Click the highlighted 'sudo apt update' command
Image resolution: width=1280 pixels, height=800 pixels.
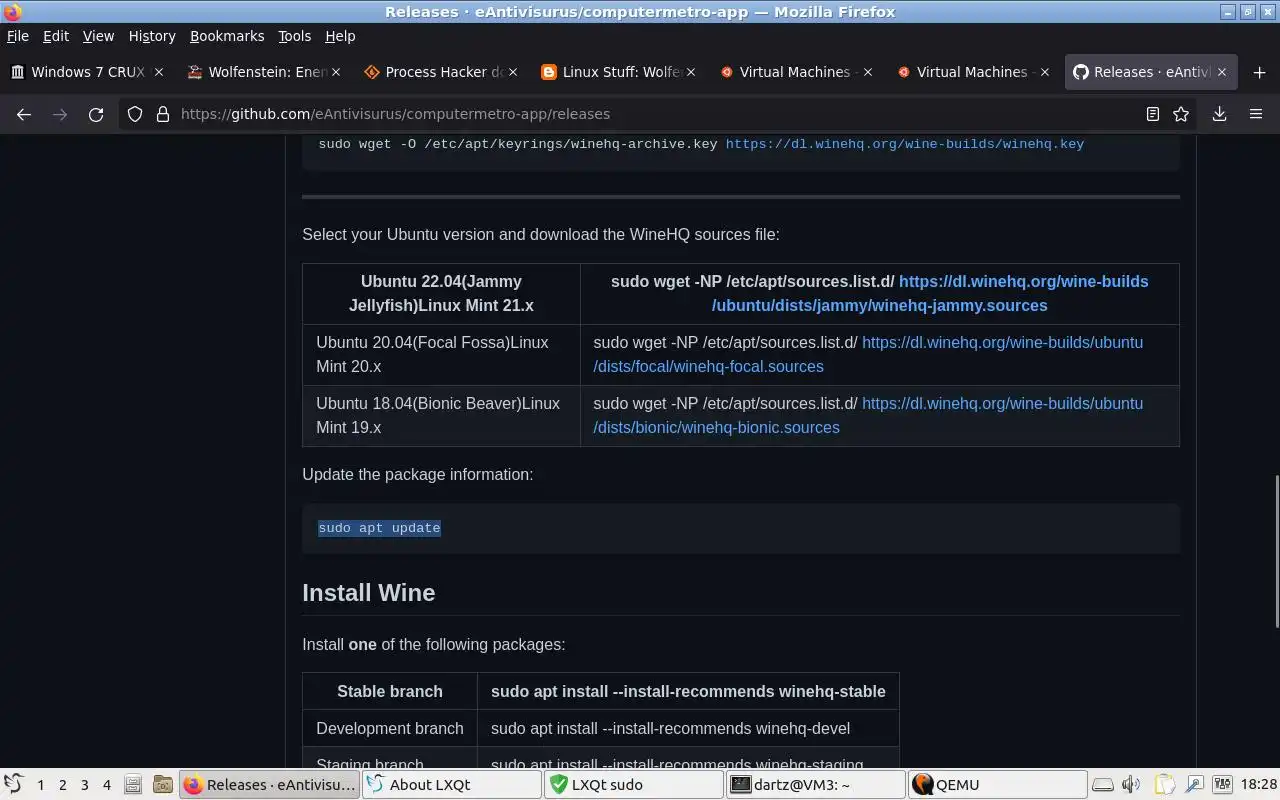point(379,528)
